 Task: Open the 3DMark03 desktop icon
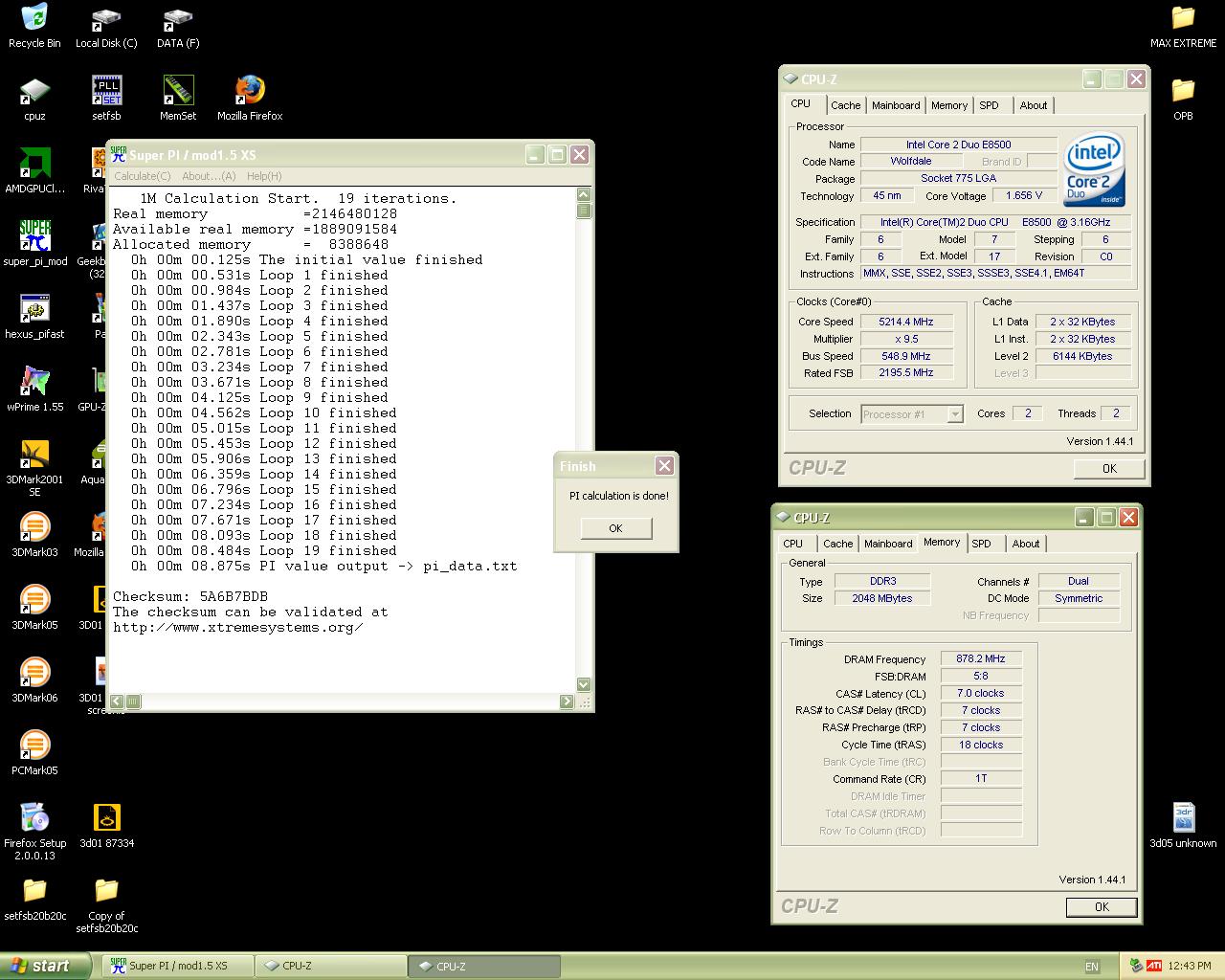pos(34,535)
